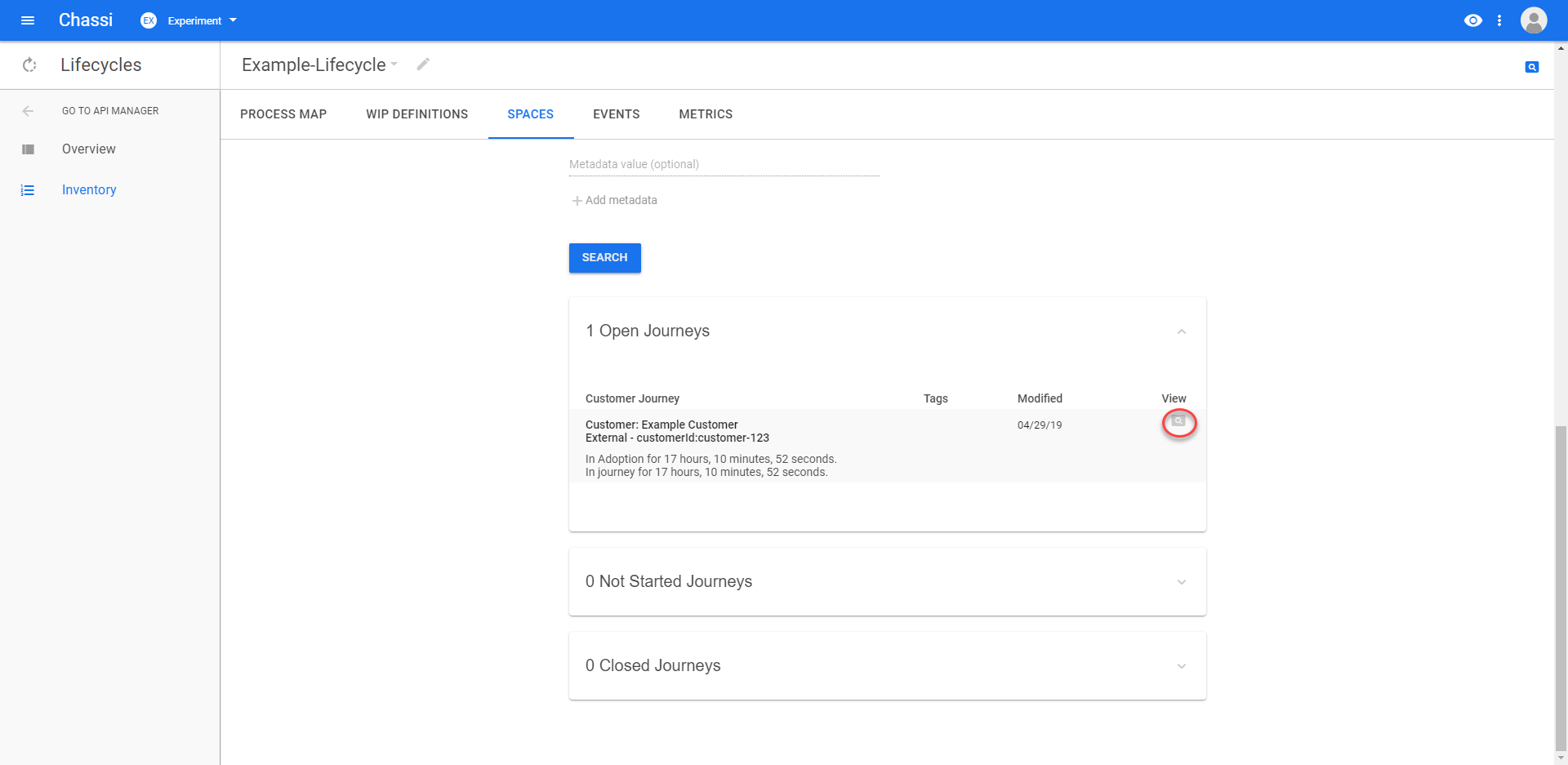View the Example Customer journey icon
The width and height of the screenshot is (1568, 765).
[1178, 422]
